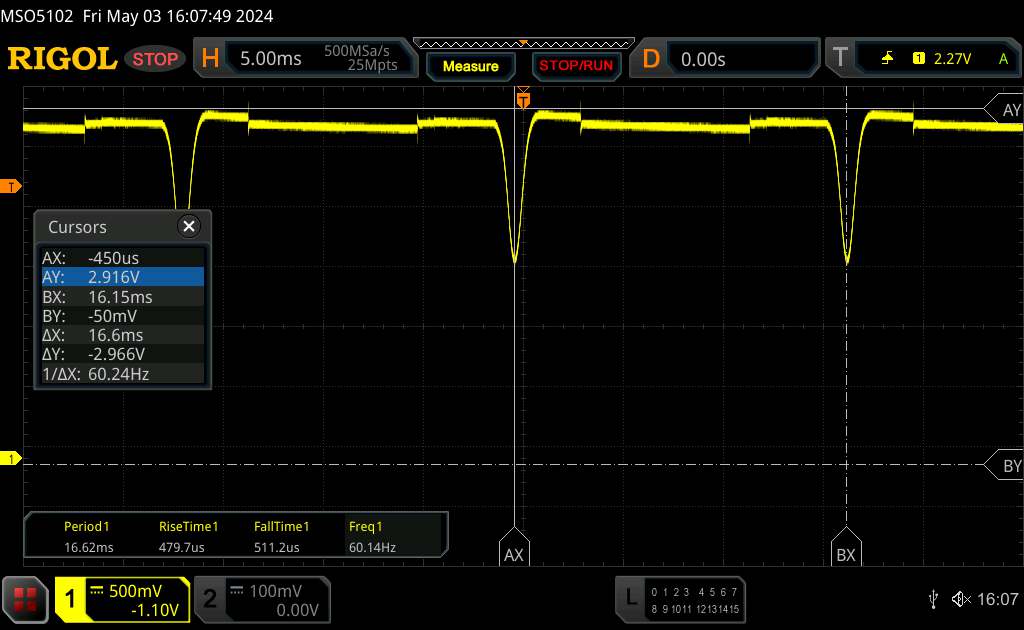Click the H horizontal label icon
Viewport: 1024px width, 630px height.
point(210,58)
